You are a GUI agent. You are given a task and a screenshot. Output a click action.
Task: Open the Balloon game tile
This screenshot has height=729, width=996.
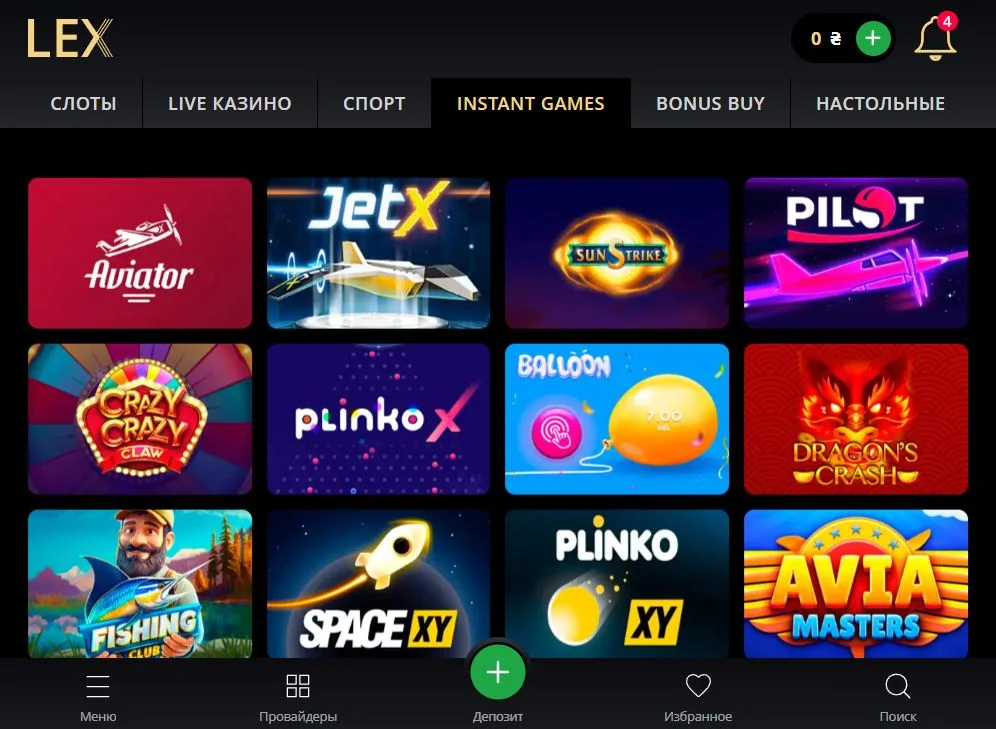(x=617, y=419)
